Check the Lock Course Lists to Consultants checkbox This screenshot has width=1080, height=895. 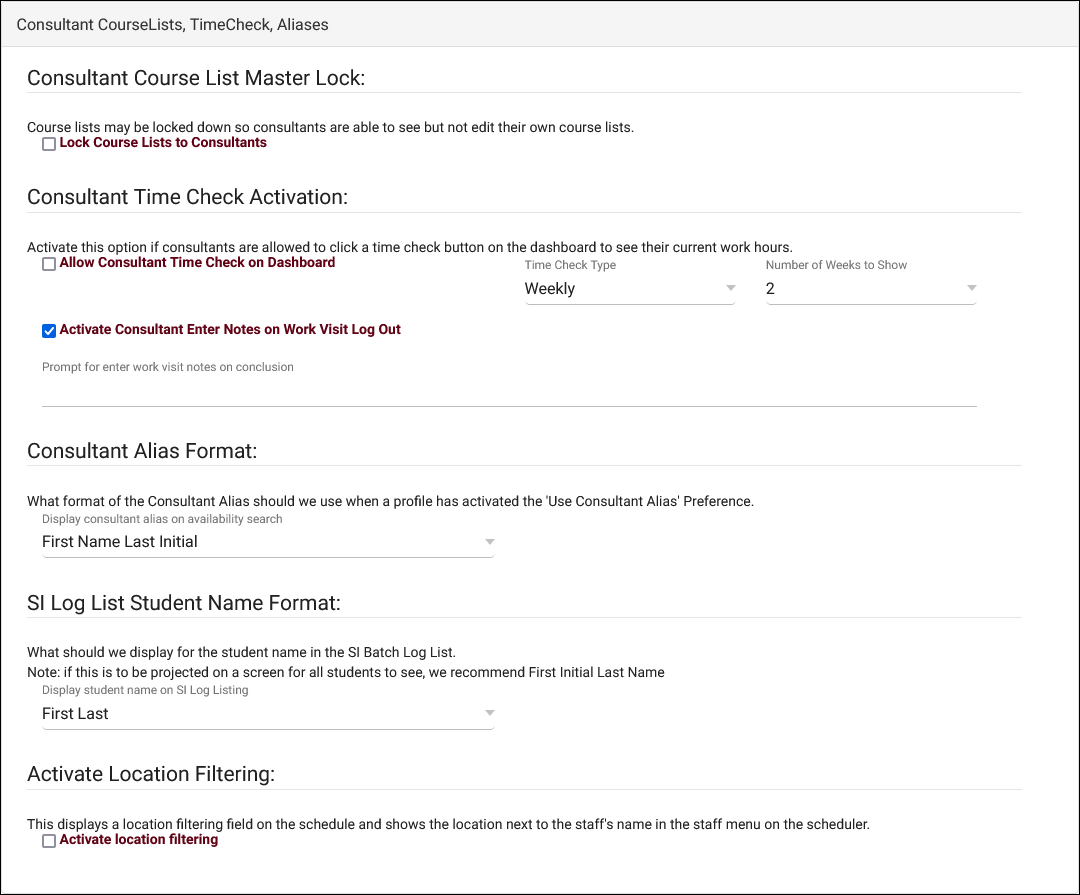click(49, 144)
